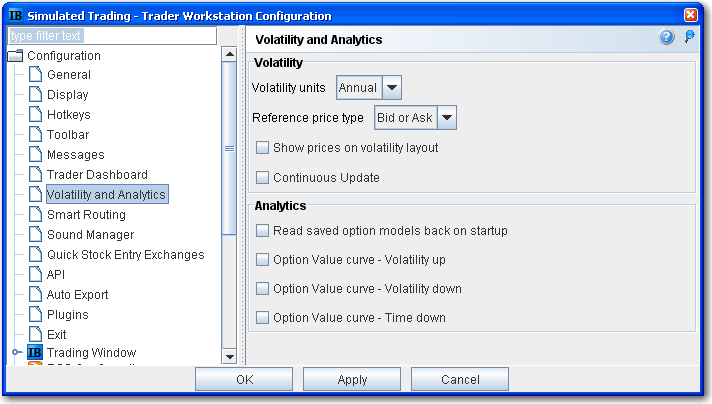Select General in the configuration tree
712x404 pixels.
[69, 75]
